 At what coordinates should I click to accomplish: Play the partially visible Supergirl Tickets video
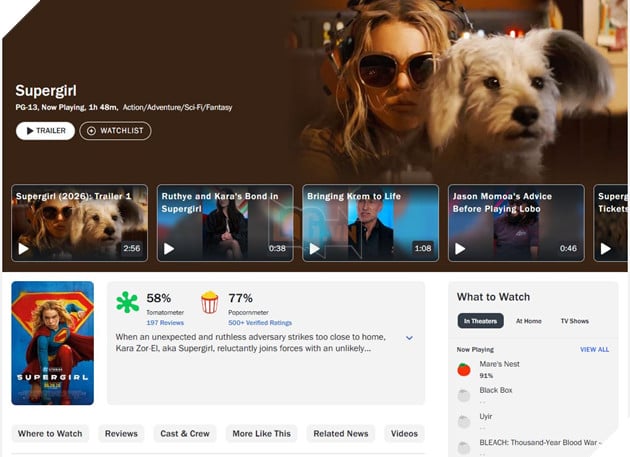[x=605, y=249]
